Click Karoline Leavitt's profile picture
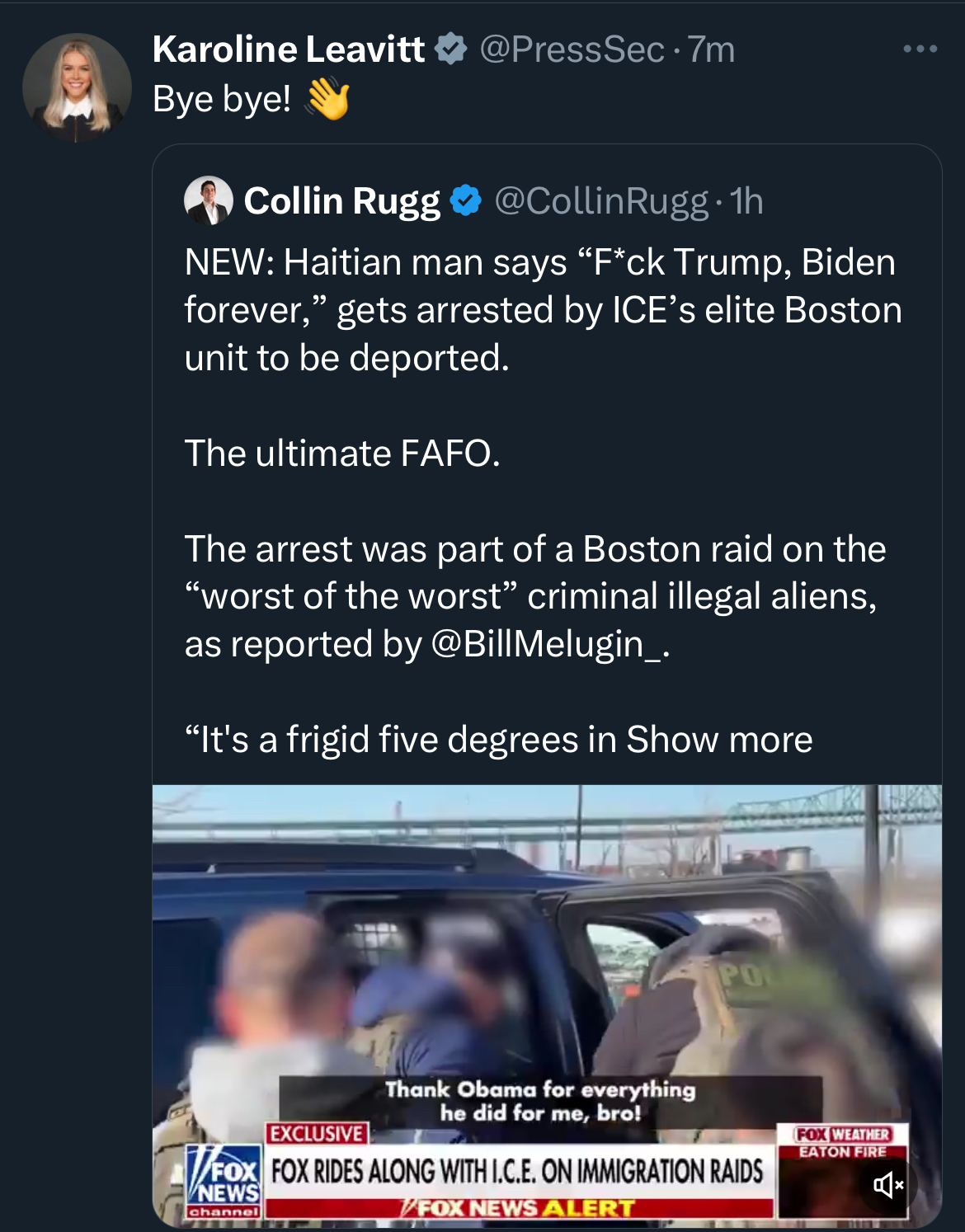 coord(77,87)
